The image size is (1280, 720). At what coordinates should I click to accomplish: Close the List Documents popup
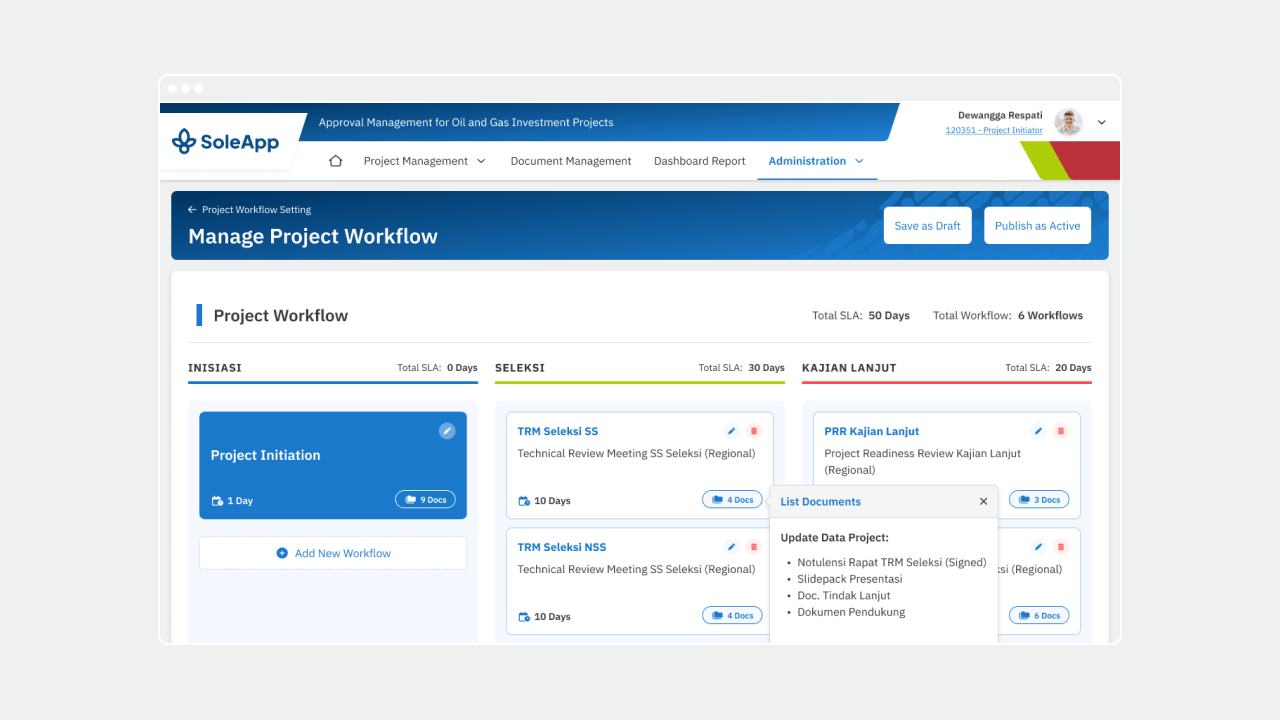point(983,501)
